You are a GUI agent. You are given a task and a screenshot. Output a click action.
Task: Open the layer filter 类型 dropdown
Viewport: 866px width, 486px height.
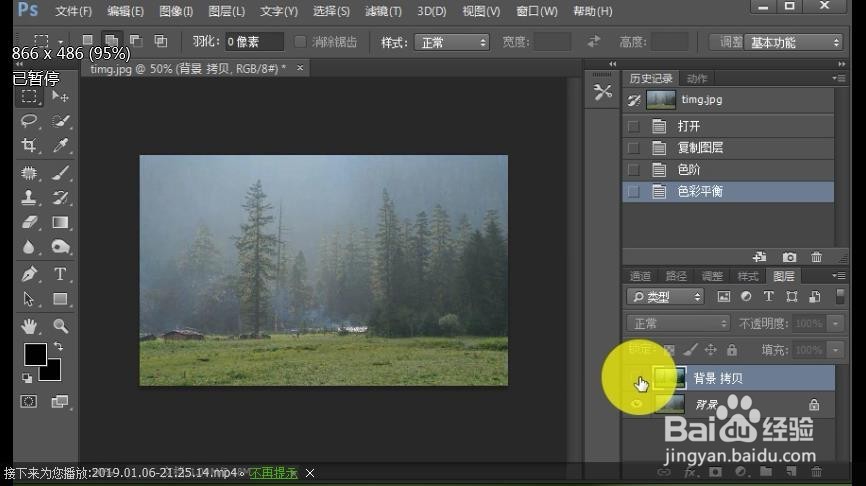665,297
